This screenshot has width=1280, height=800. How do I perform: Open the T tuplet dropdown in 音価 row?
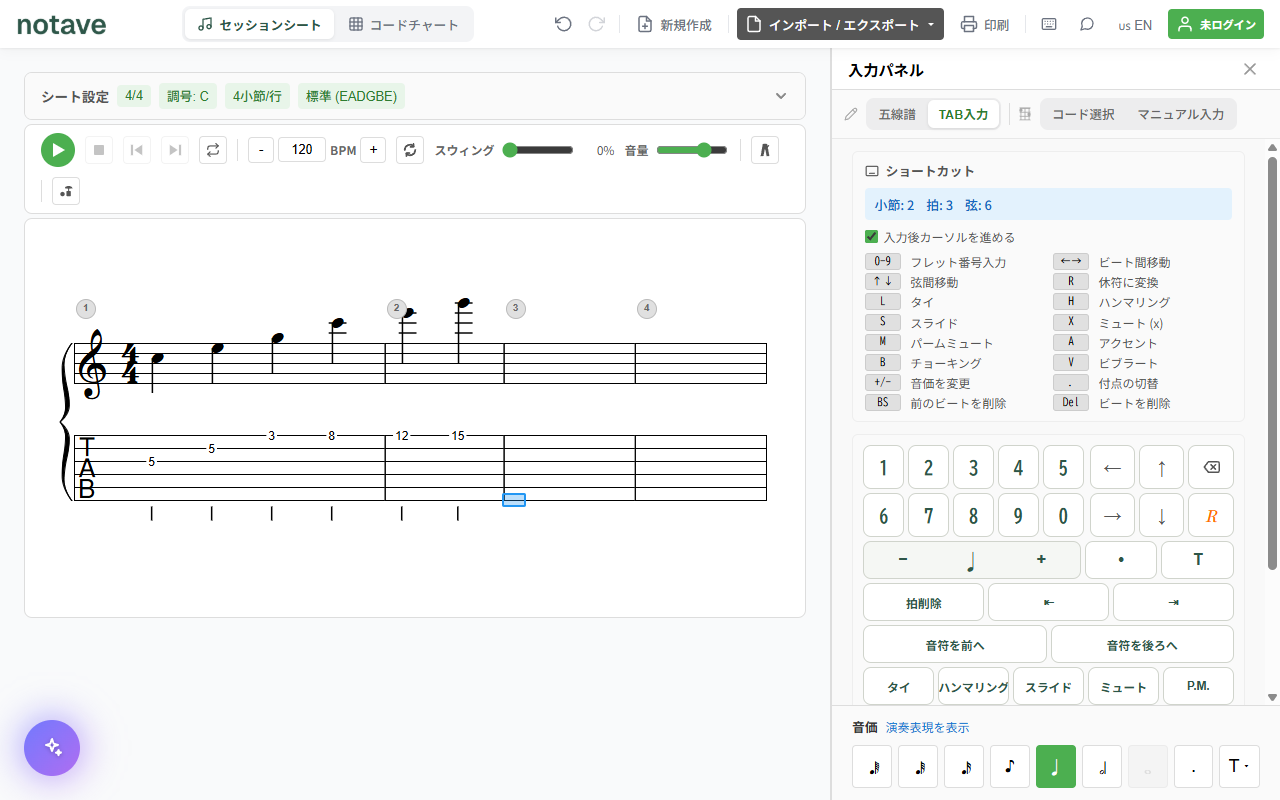coord(1239,766)
